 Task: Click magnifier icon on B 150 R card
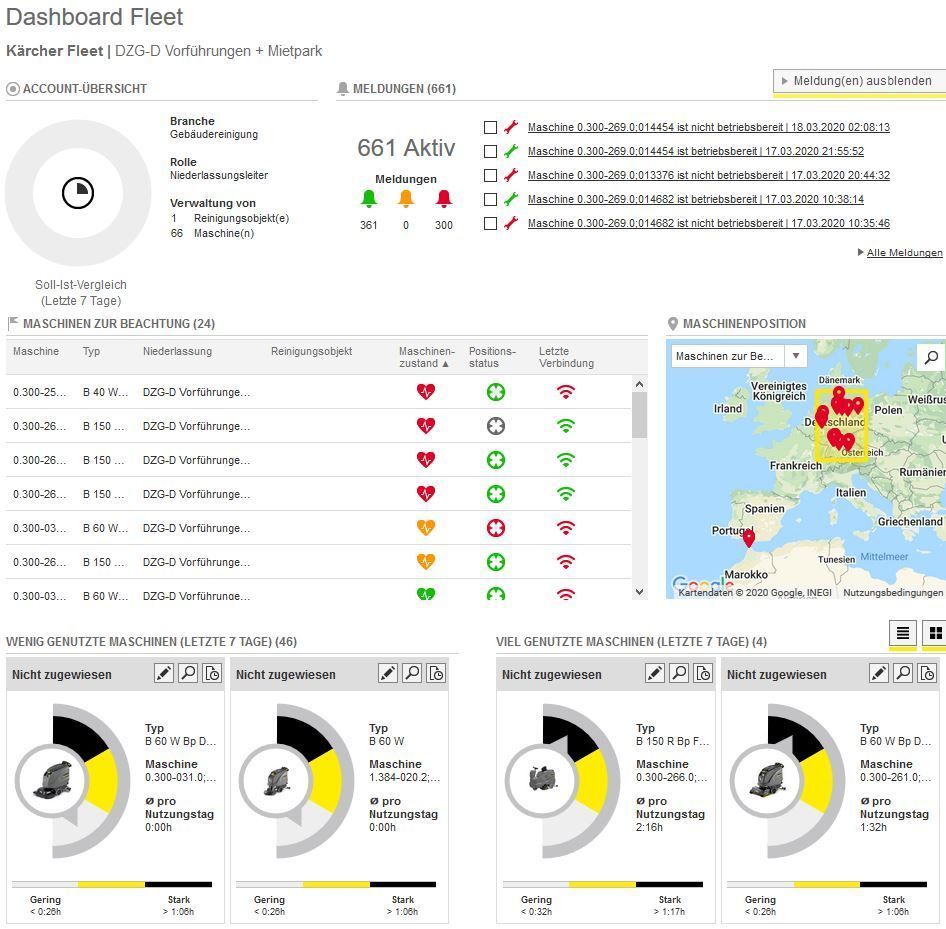(679, 674)
